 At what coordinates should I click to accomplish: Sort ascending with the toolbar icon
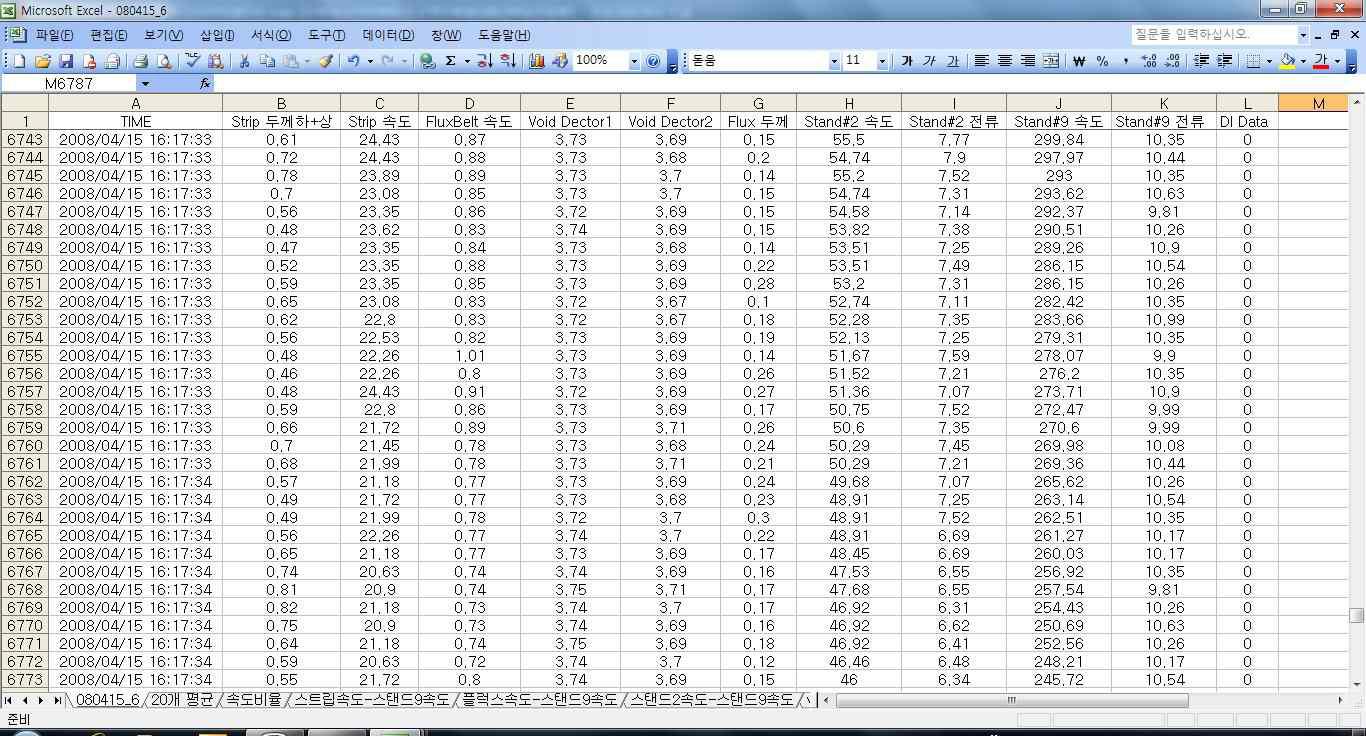click(484, 61)
